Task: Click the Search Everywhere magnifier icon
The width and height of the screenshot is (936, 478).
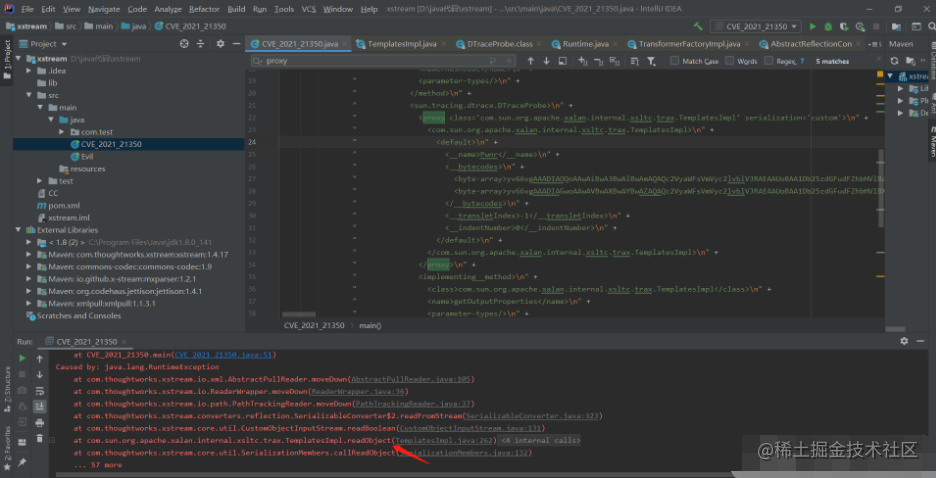Action: [x=932, y=27]
